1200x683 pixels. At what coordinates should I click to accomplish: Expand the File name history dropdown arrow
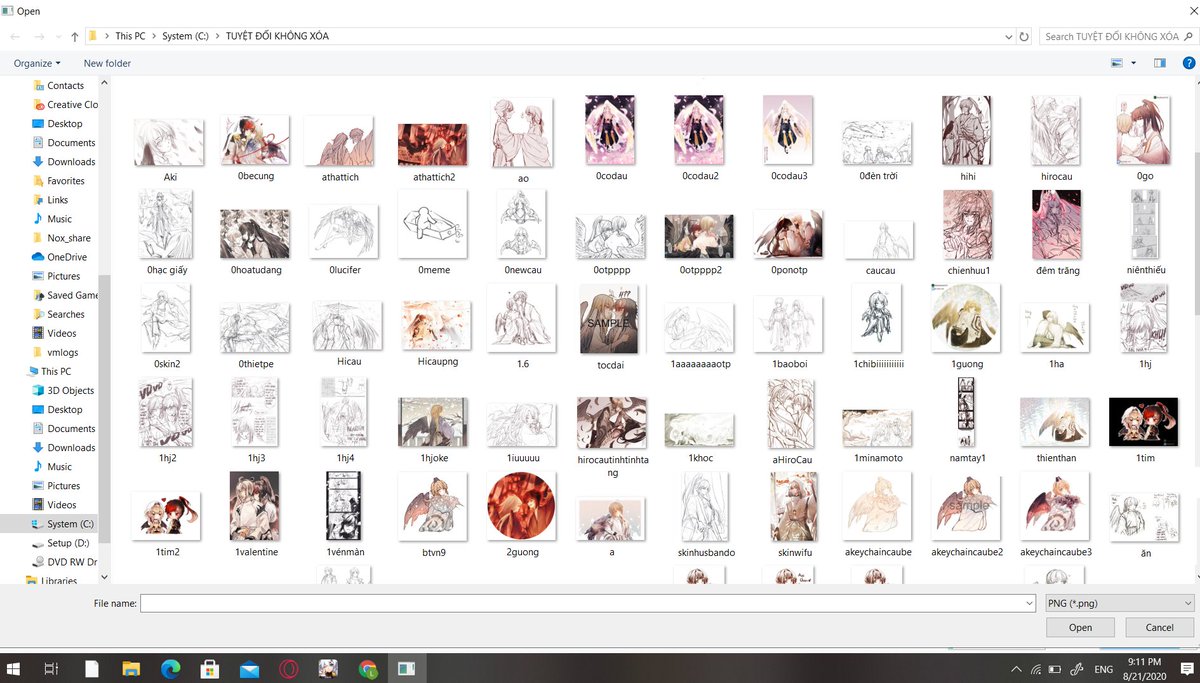pos(1029,603)
